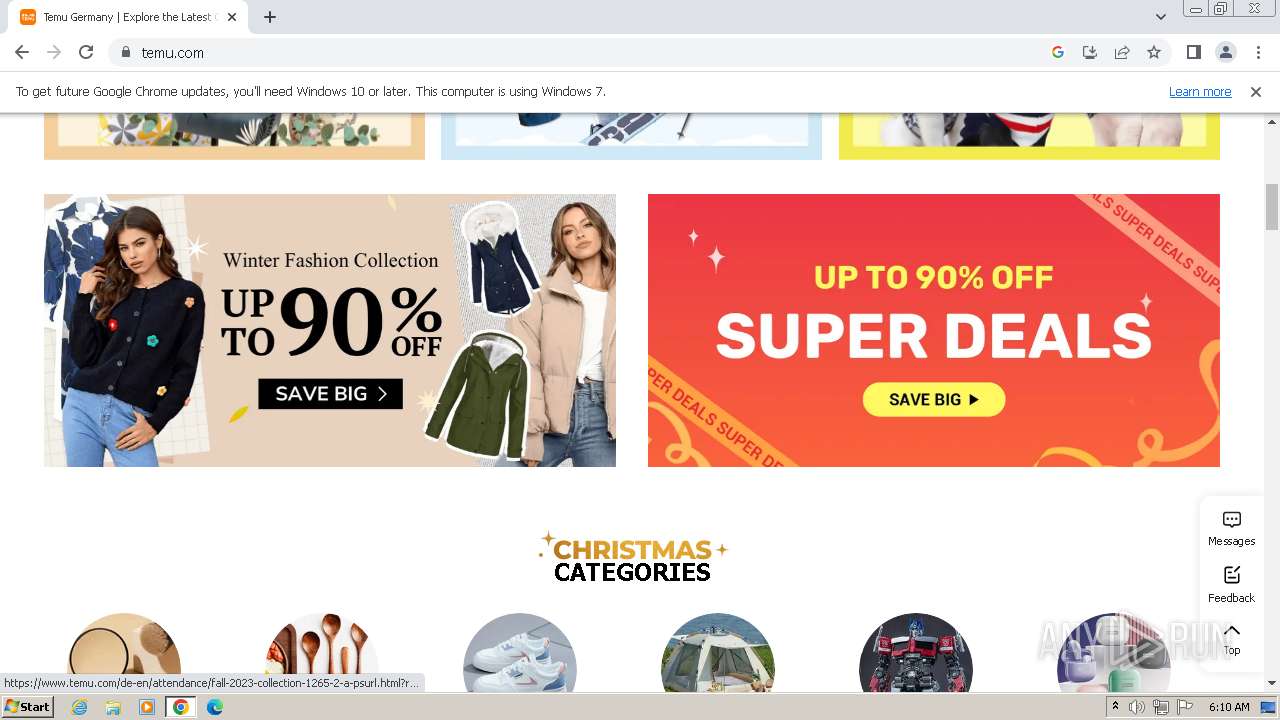The image size is (1280, 720).
Task: Bookmark this page with the star icon
Action: click(x=1154, y=52)
